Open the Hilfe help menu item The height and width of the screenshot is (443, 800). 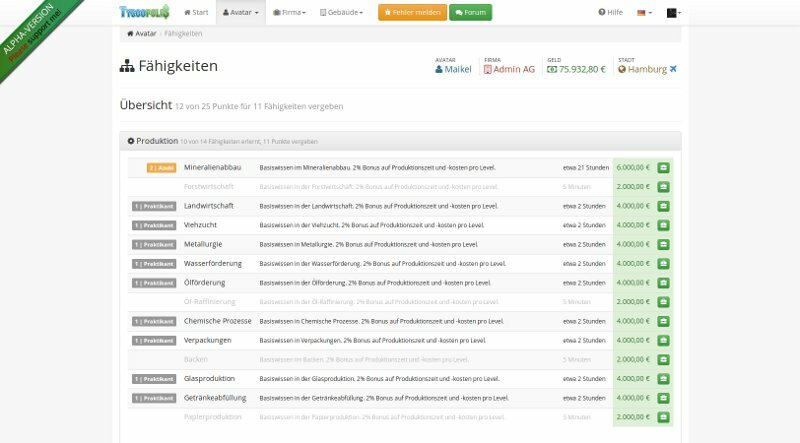610,13
